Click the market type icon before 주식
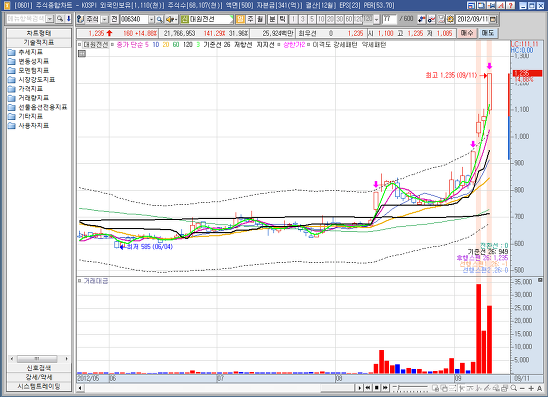The height and width of the screenshot is (397, 548). 81,19
